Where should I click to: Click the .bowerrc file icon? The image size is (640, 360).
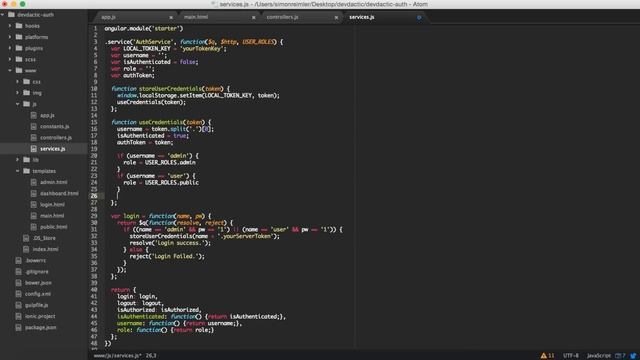[x=18, y=260]
